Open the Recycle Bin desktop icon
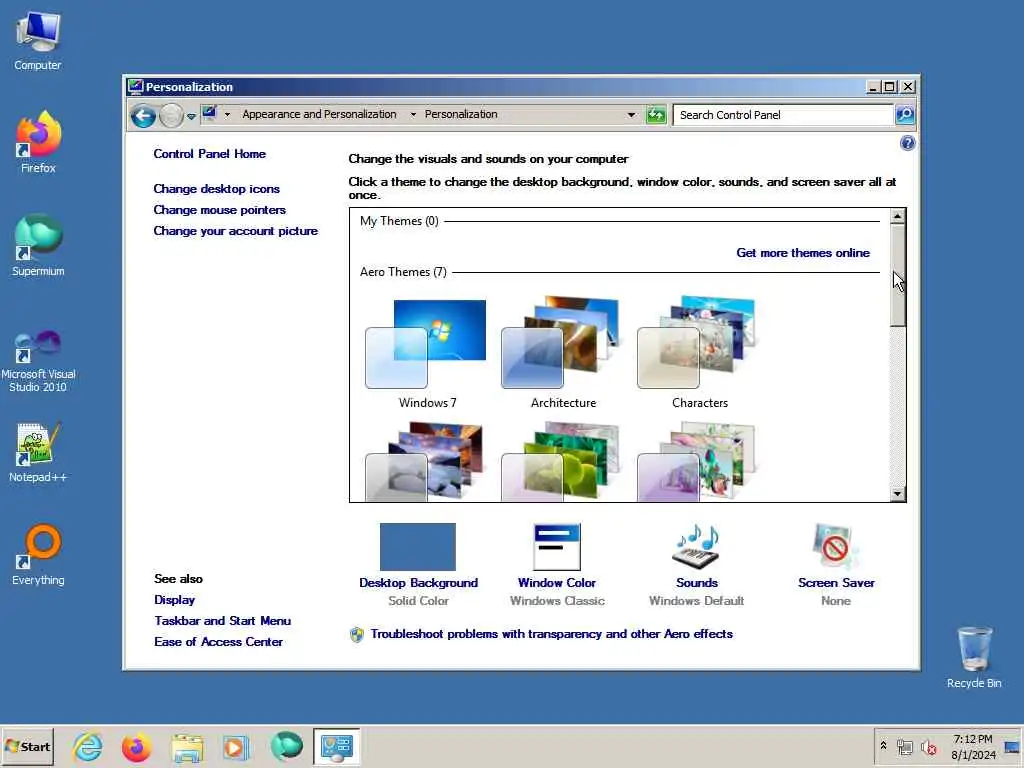Image resolution: width=1024 pixels, height=768 pixels. (974, 657)
